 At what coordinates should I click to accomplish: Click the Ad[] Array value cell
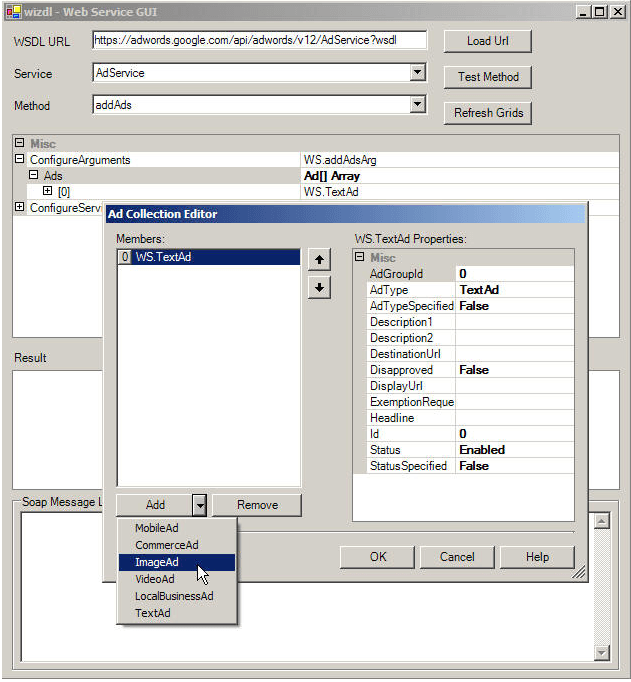click(x=460, y=176)
